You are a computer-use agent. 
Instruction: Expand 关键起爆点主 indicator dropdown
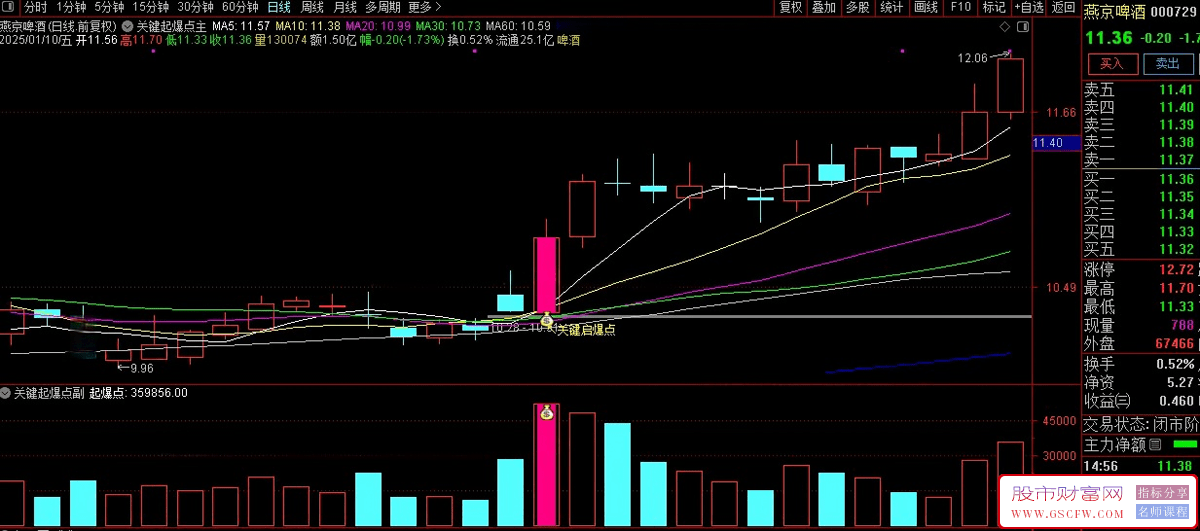[127, 25]
